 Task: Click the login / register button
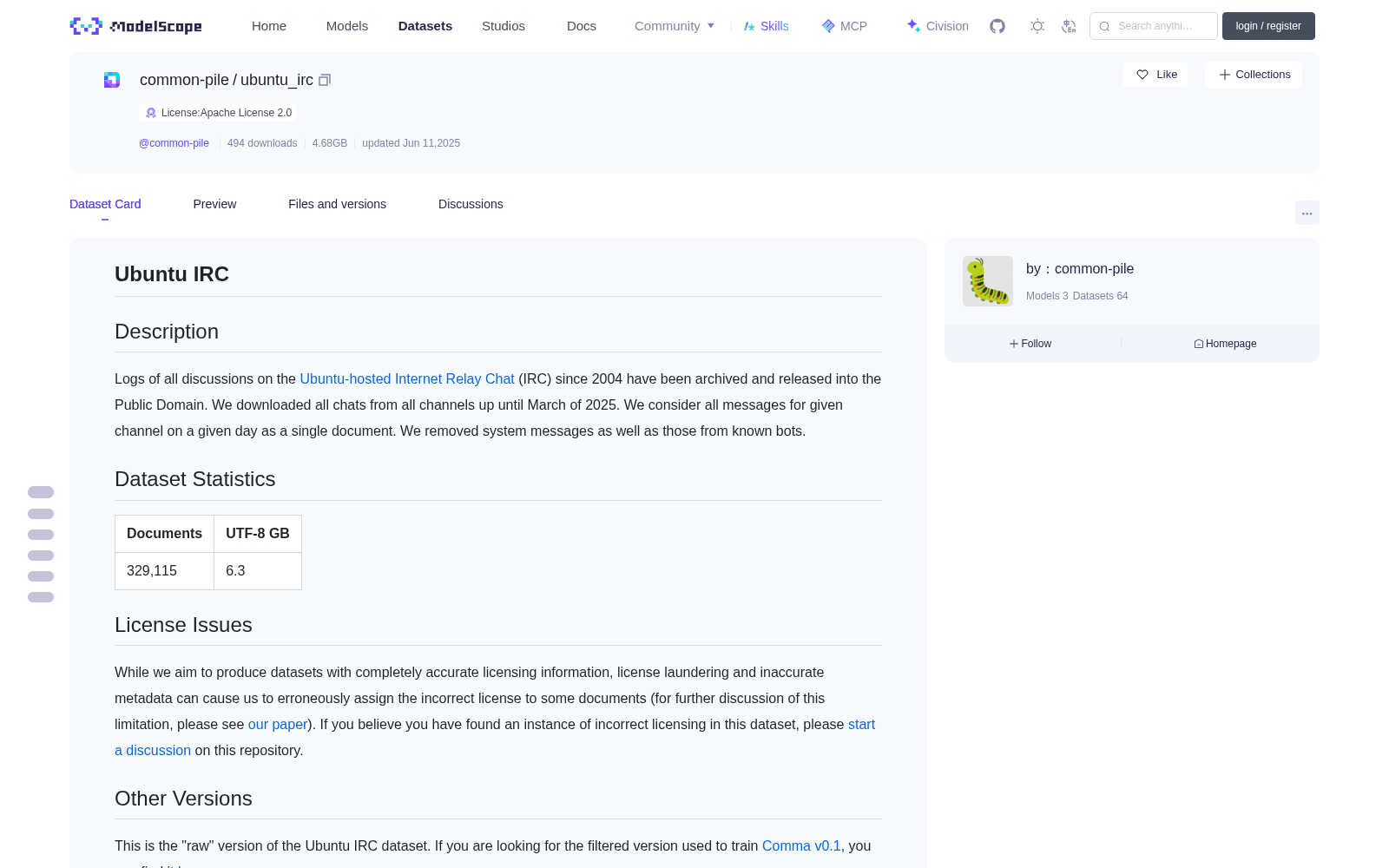coord(1268,26)
